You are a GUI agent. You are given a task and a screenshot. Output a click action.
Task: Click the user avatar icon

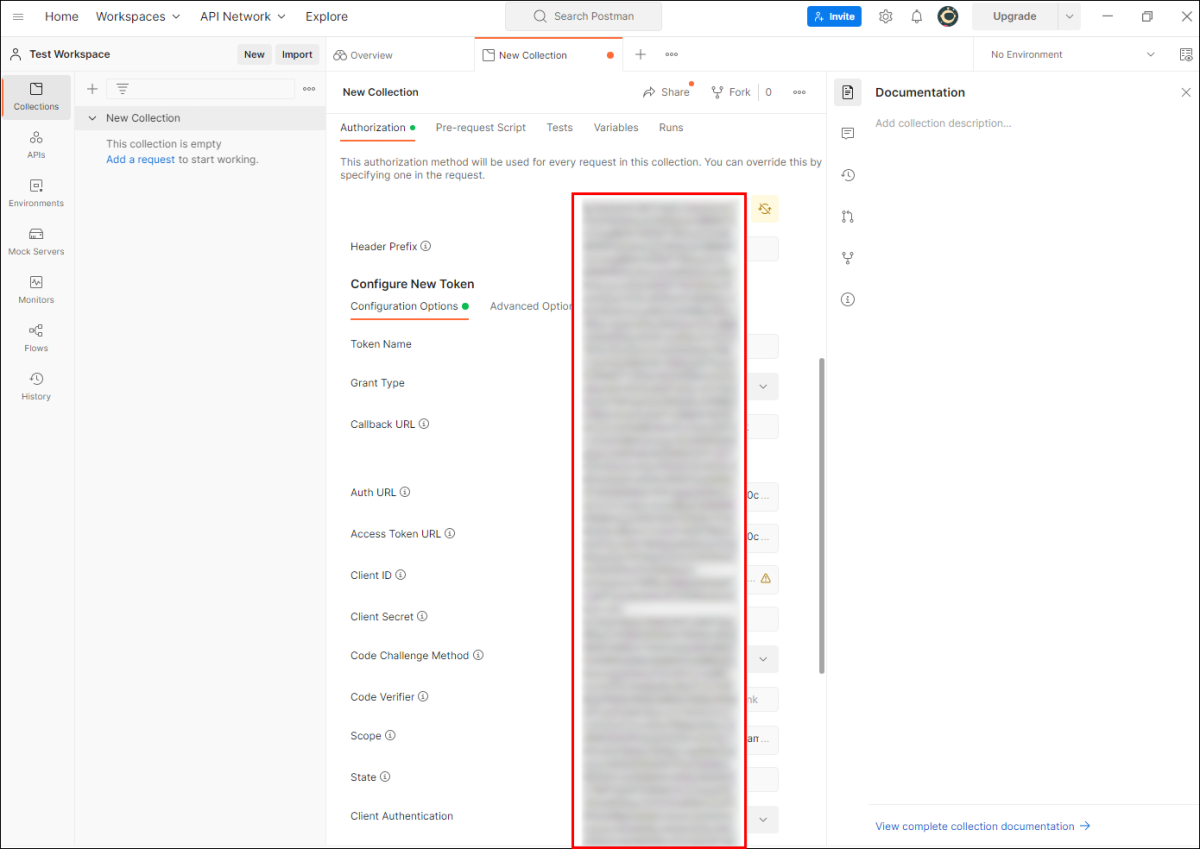[948, 17]
